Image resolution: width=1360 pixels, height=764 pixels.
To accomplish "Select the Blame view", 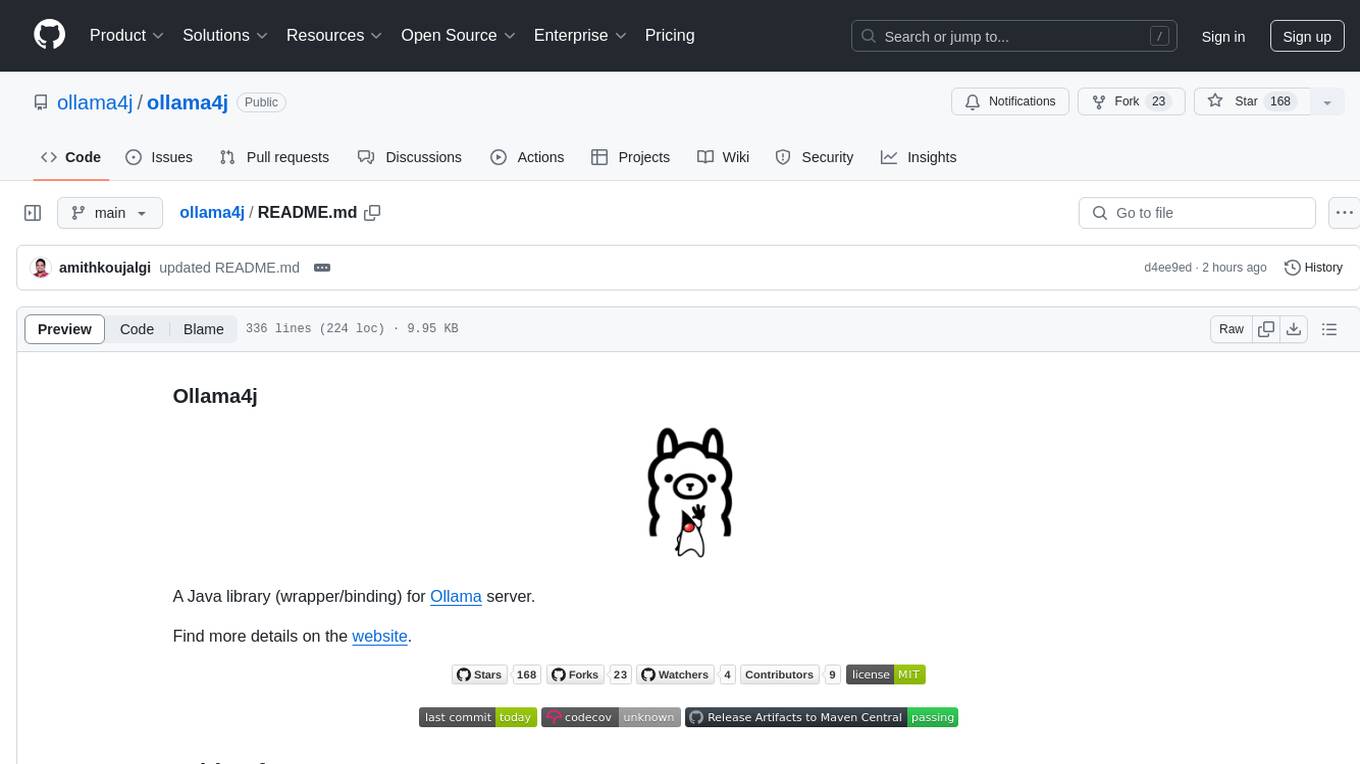I will point(203,329).
